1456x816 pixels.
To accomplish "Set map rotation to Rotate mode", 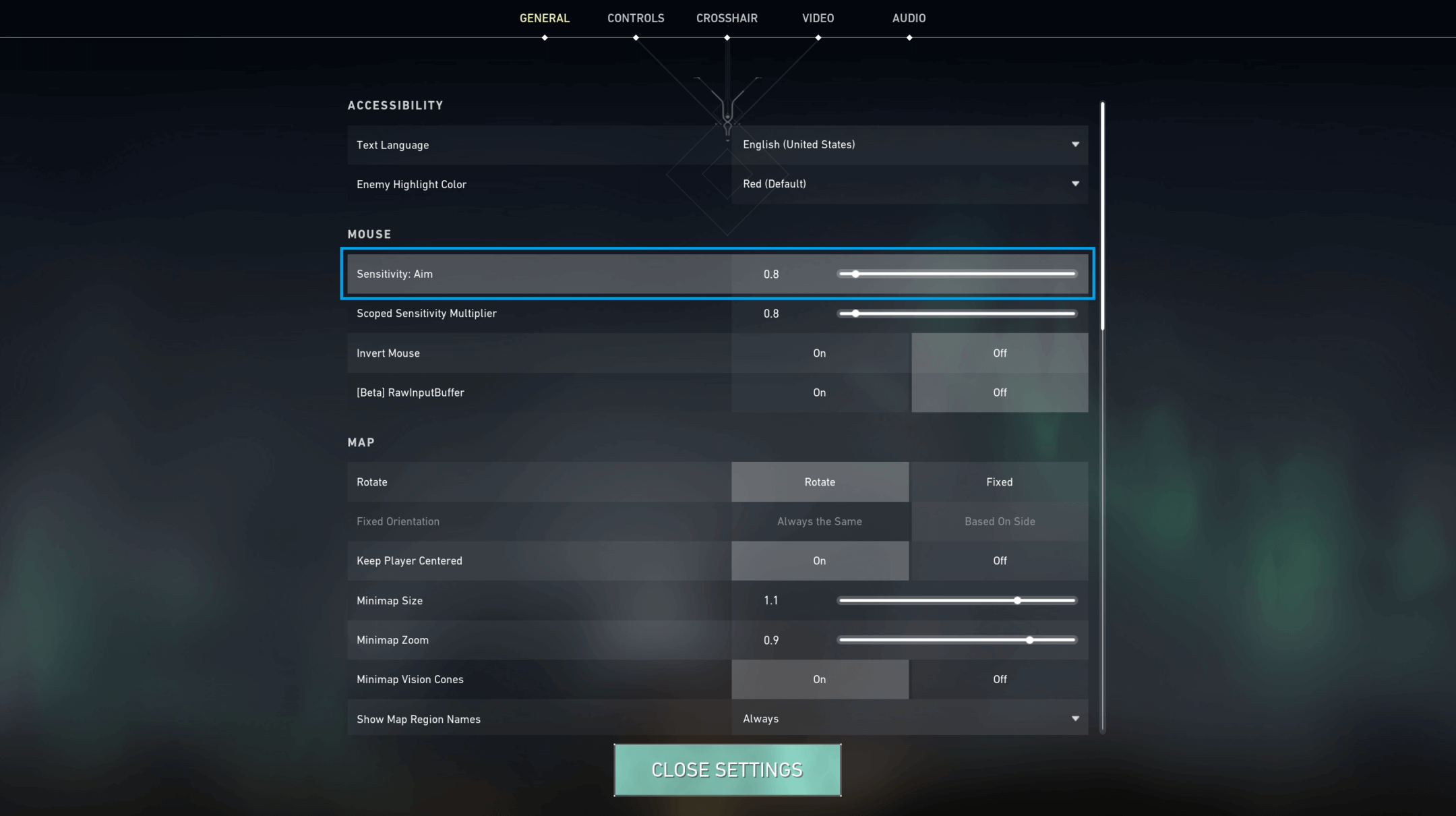I will tap(820, 481).
